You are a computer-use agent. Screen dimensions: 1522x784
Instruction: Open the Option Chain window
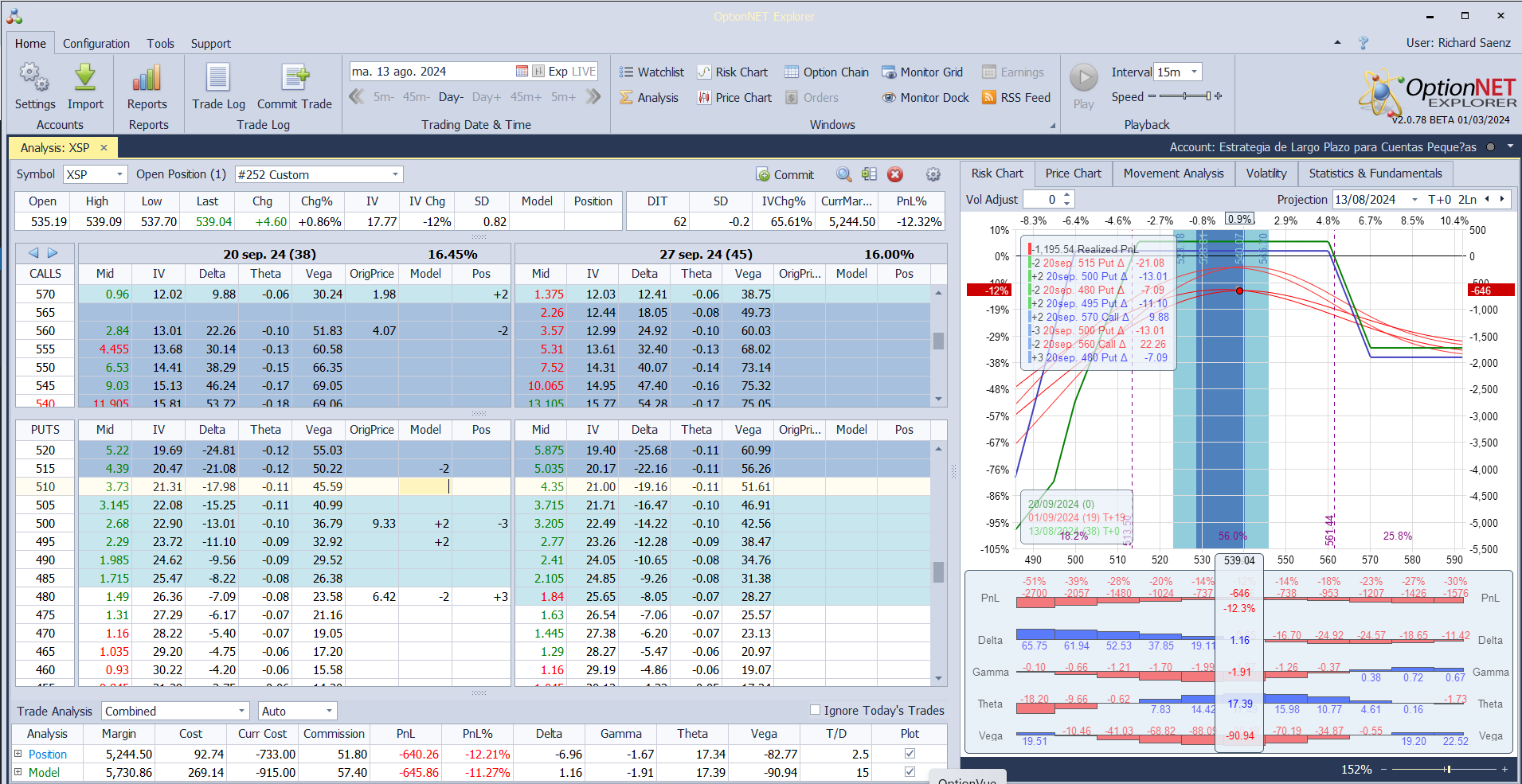coord(827,72)
